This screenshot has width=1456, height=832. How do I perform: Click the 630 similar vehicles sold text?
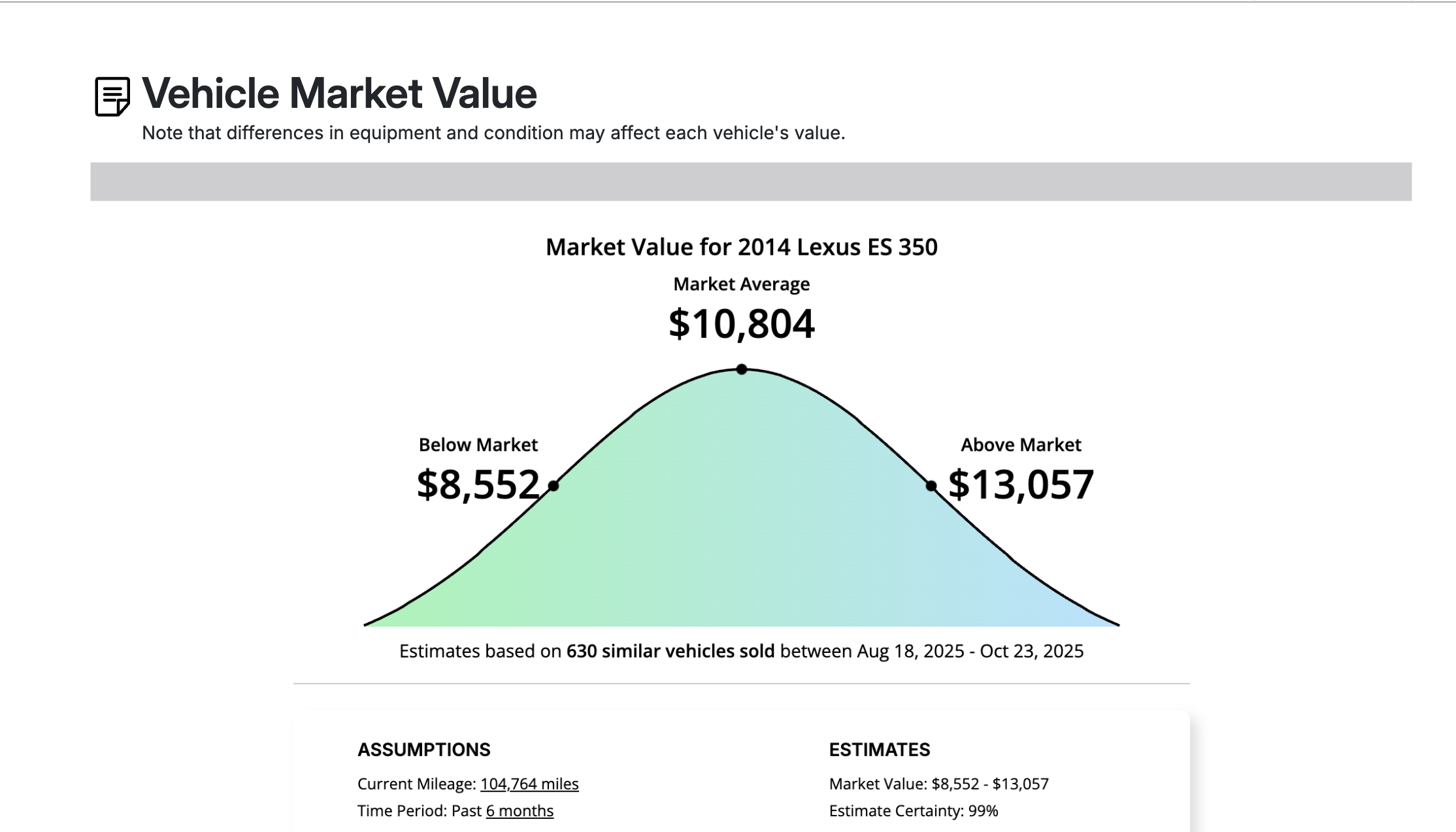(x=669, y=651)
